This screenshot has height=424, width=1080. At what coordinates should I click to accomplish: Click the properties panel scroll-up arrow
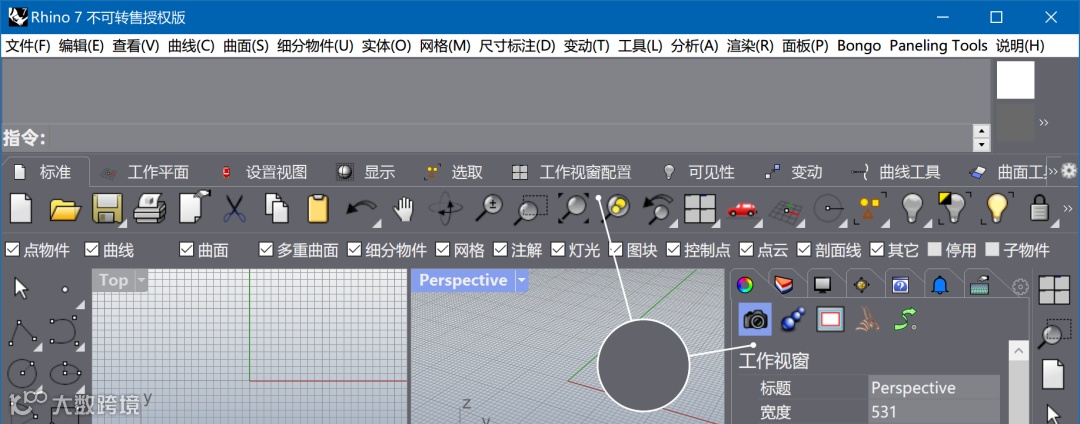pos(1019,351)
